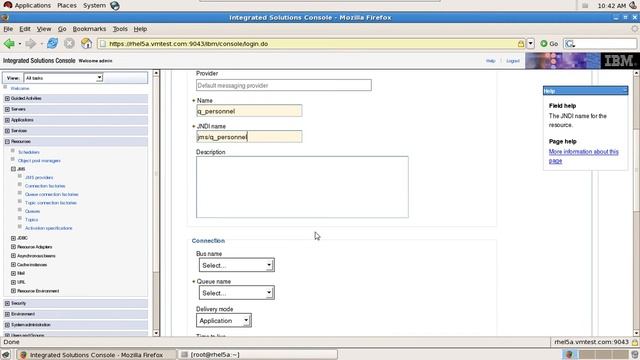Expand the Cache instances node
This screenshot has height=360, width=640.
13,265
